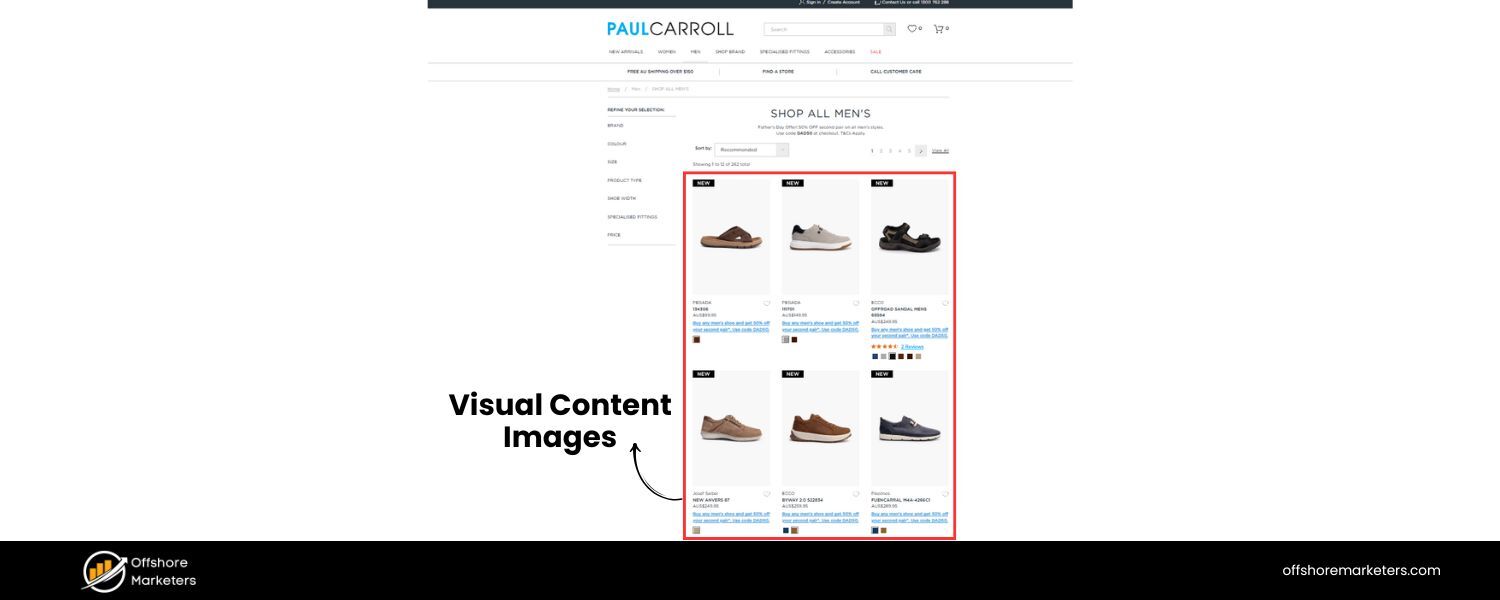Select the black colour swatch on the OFFROAD sandal
Image resolution: width=1500 pixels, height=600 pixels.
(x=892, y=356)
